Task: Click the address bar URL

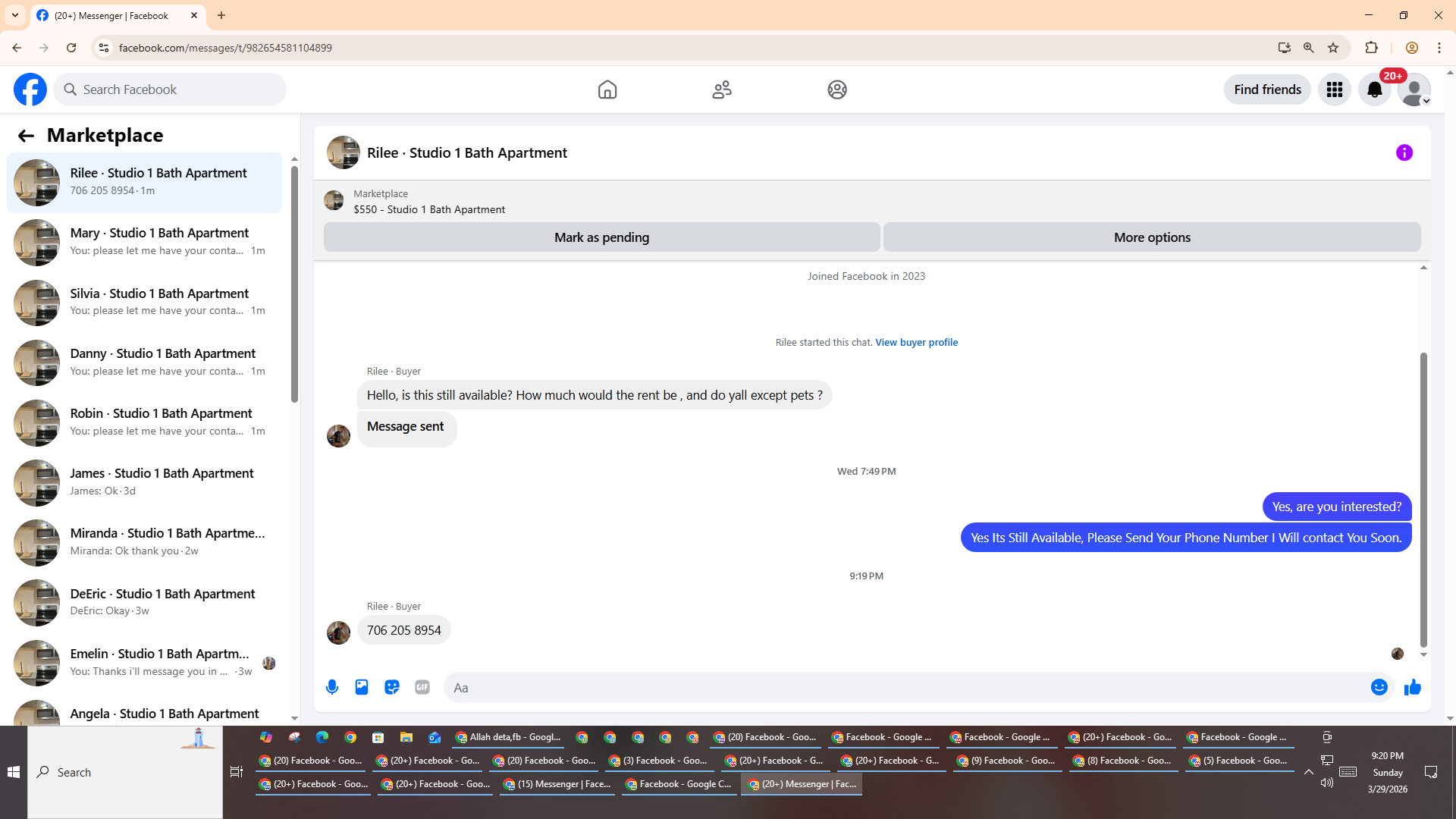Action: [225, 48]
